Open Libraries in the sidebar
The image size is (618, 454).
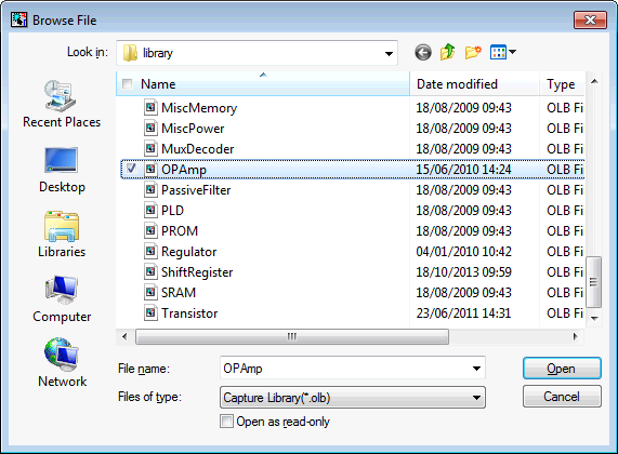(61, 235)
